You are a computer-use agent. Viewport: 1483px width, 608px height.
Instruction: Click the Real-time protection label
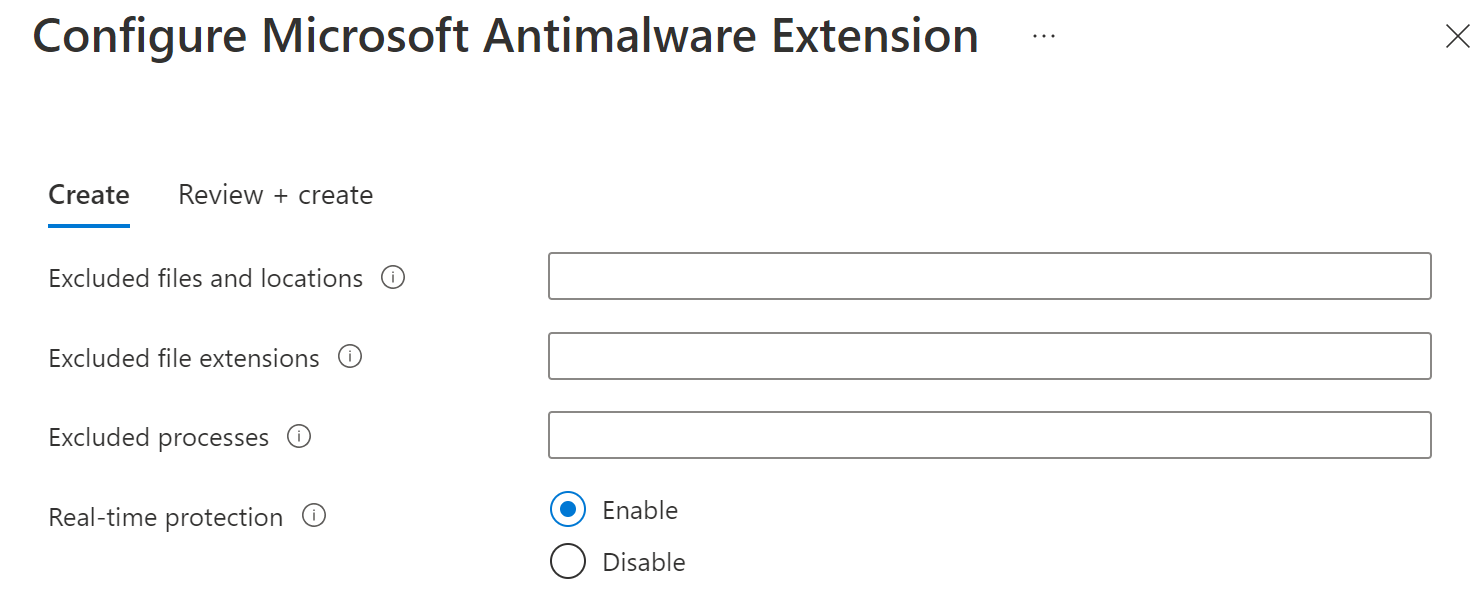pos(166,517)
